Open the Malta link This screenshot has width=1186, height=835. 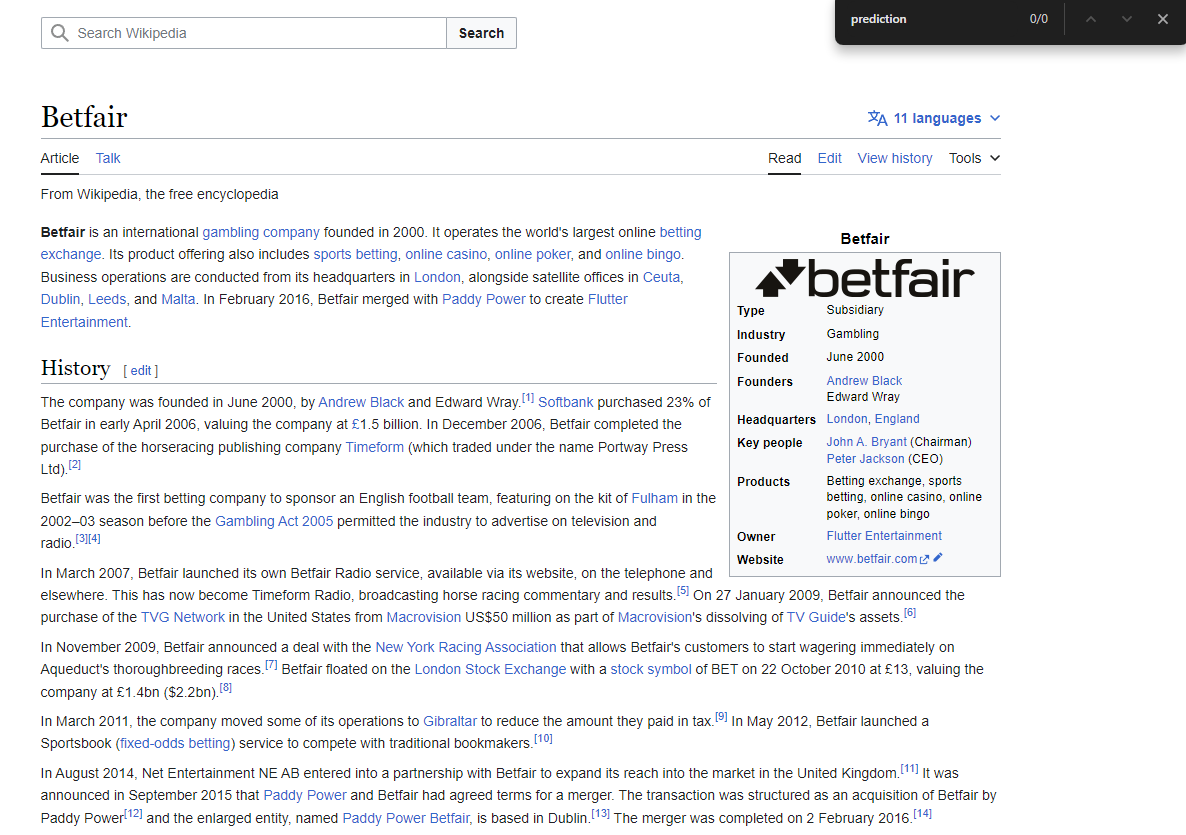tap(179, 299)
